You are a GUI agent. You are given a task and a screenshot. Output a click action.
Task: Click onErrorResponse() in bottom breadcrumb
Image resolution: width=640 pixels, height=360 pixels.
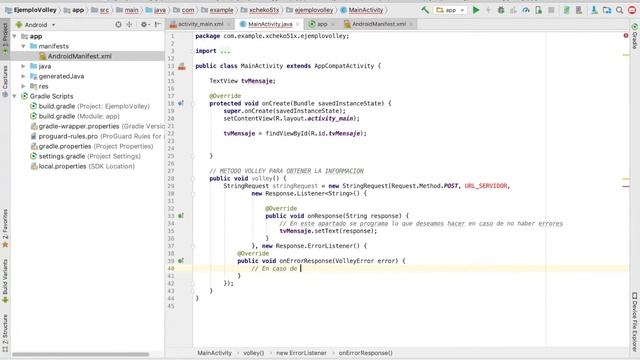click(365, 353)
